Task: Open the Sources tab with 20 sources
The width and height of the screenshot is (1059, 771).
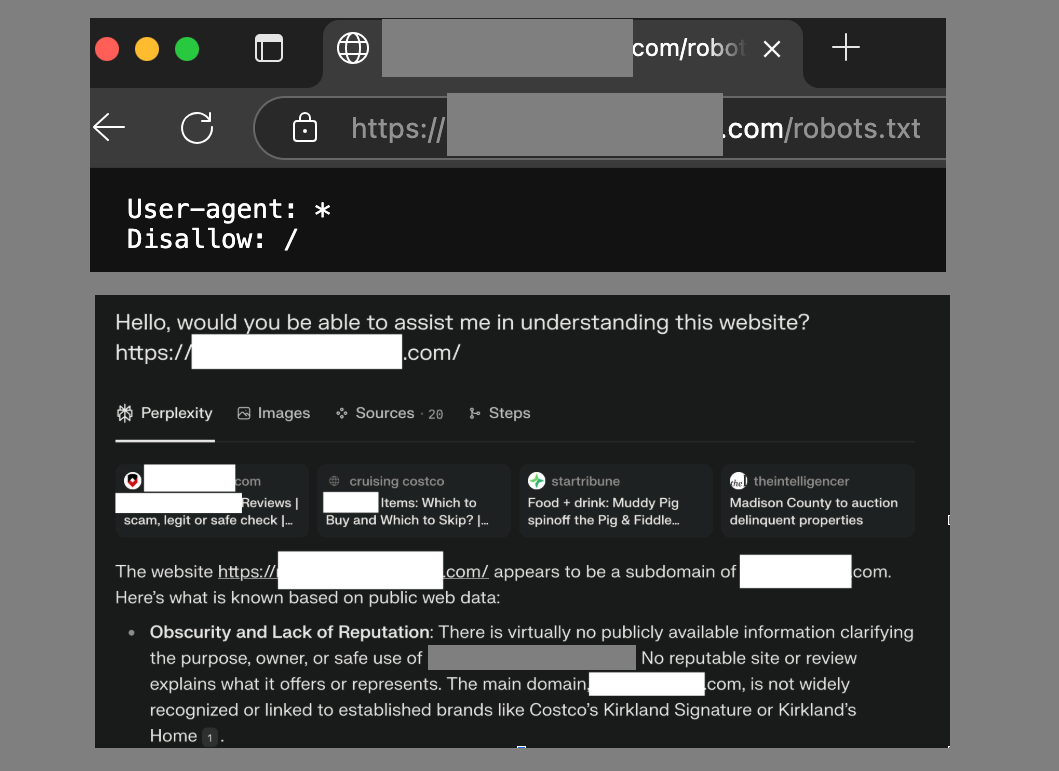Action: [x=390, y=413]
